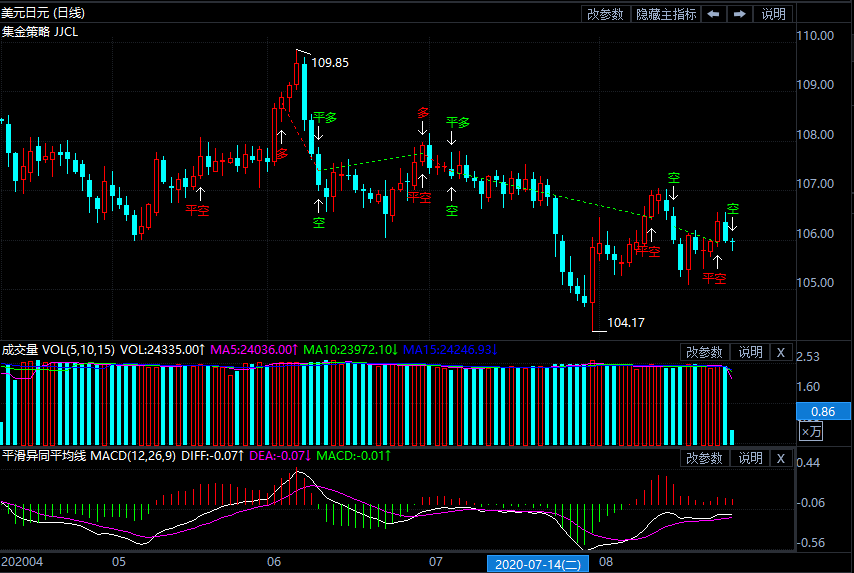
Task: Select the 集金策略 JJCL indicator label
Action: [40, 31]
